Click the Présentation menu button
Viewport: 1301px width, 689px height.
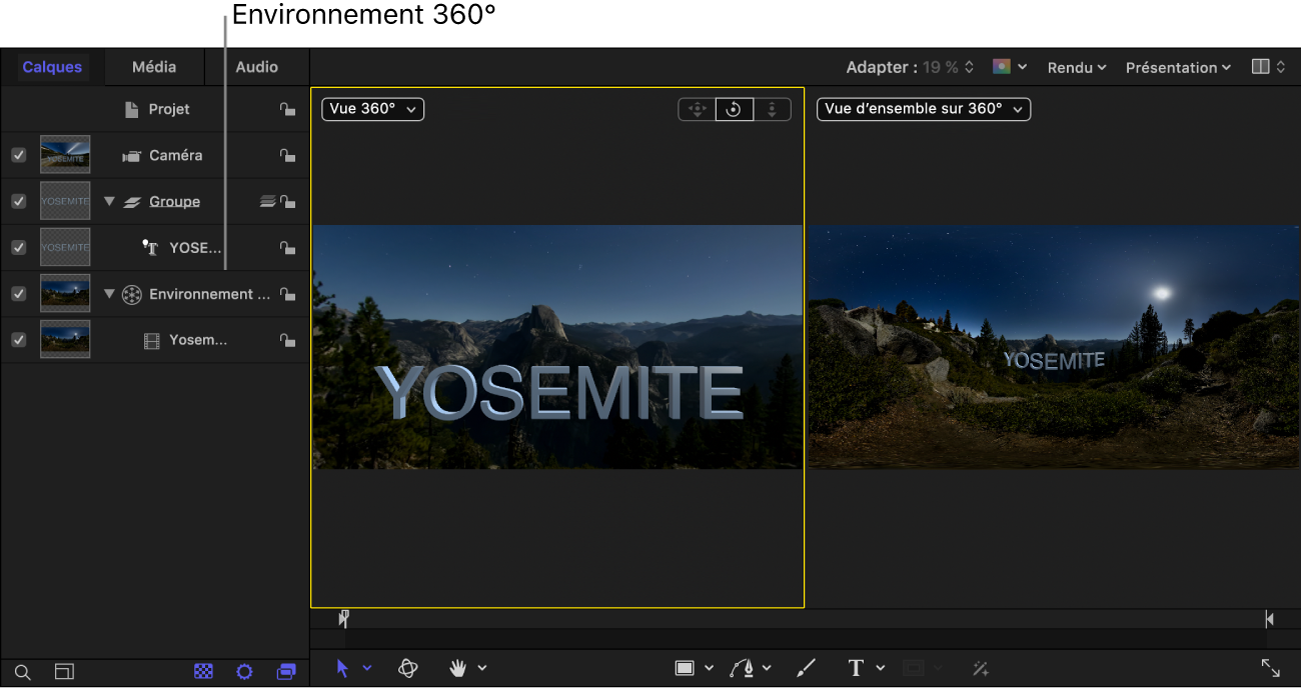point(1177,67)
